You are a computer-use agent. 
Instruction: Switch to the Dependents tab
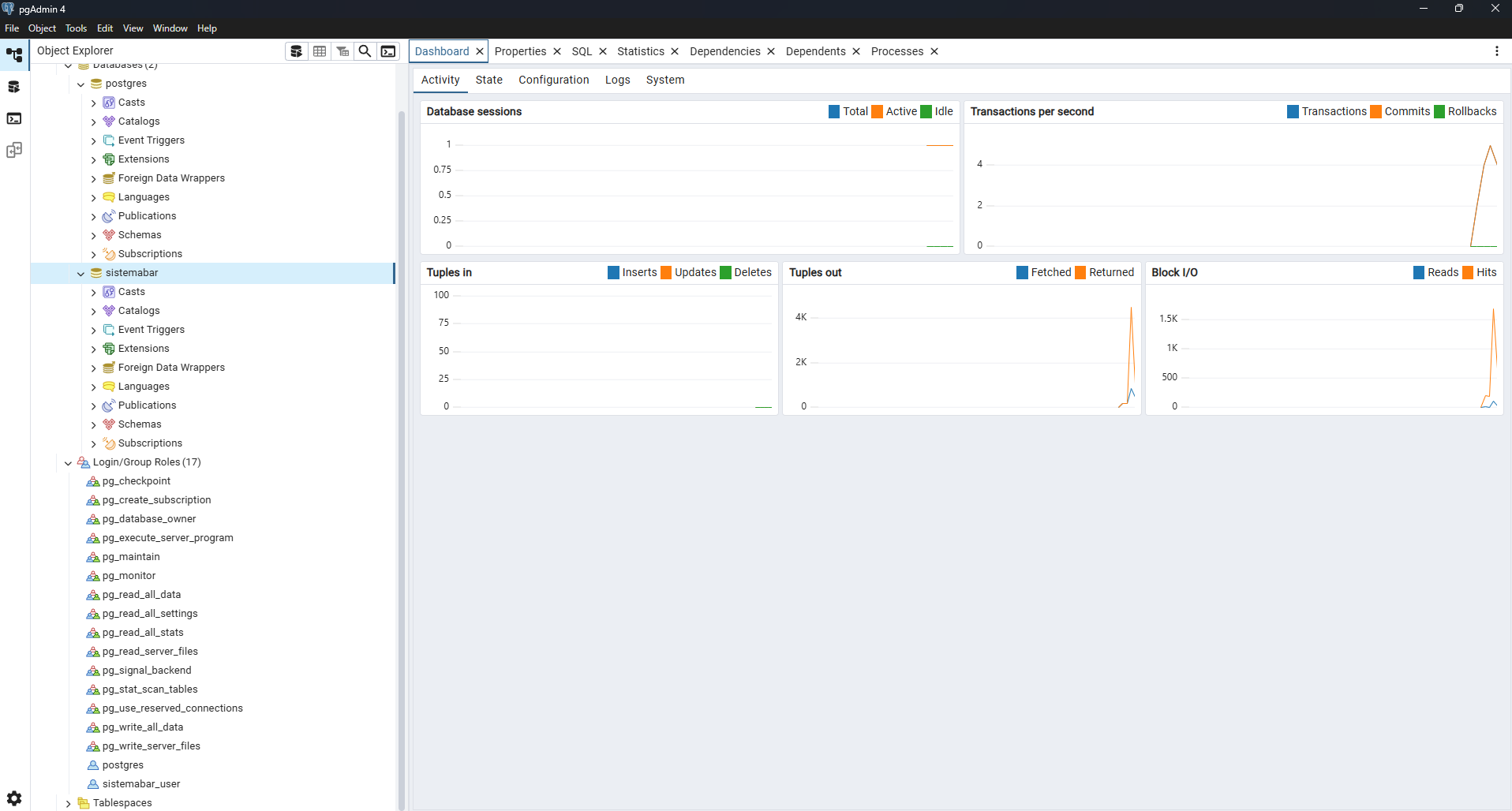(815, 51)
